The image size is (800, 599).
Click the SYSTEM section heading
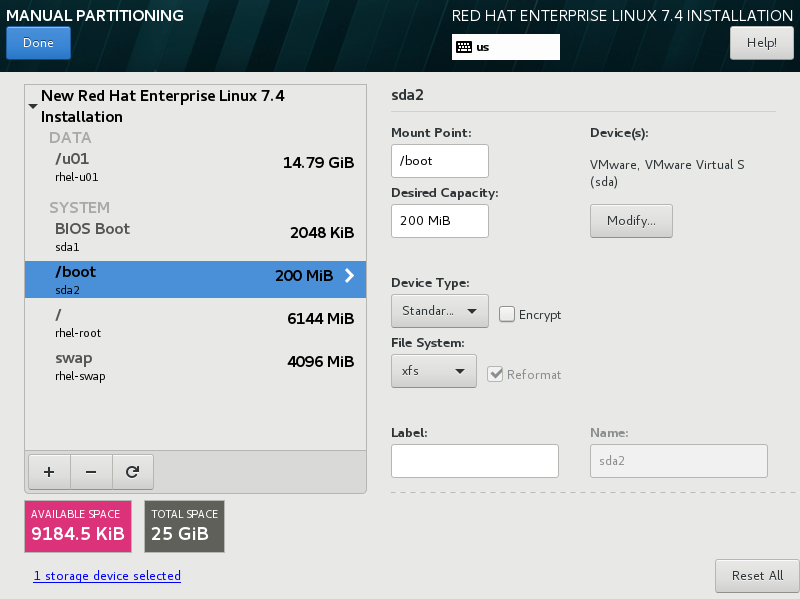click(x=80, y=208)
